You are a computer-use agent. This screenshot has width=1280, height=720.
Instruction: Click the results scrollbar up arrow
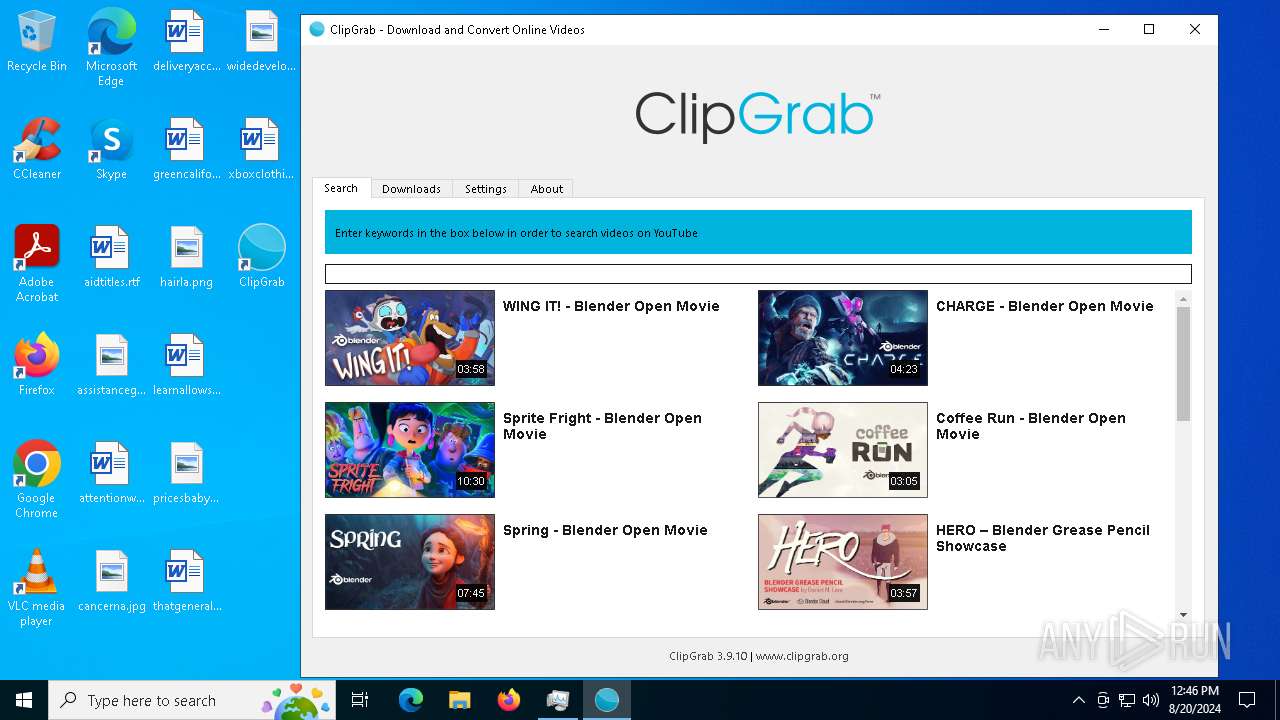1183,299
